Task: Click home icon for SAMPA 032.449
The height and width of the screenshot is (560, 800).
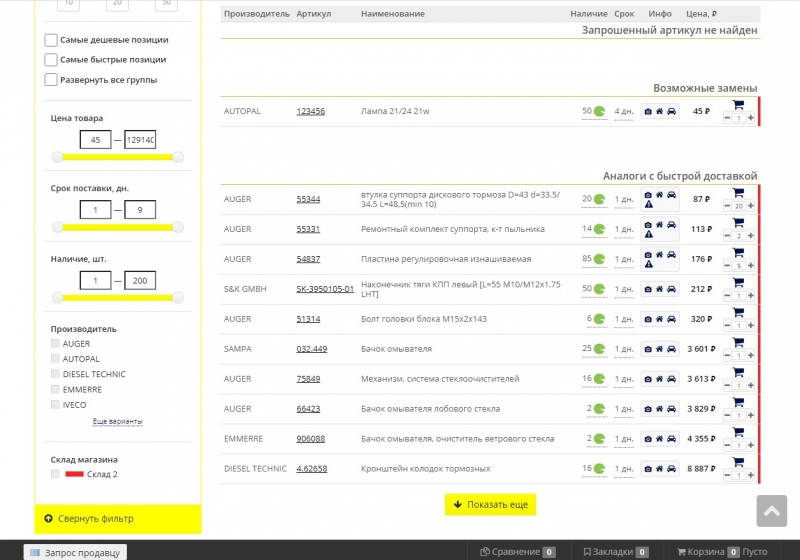Action: pos(659,349)
